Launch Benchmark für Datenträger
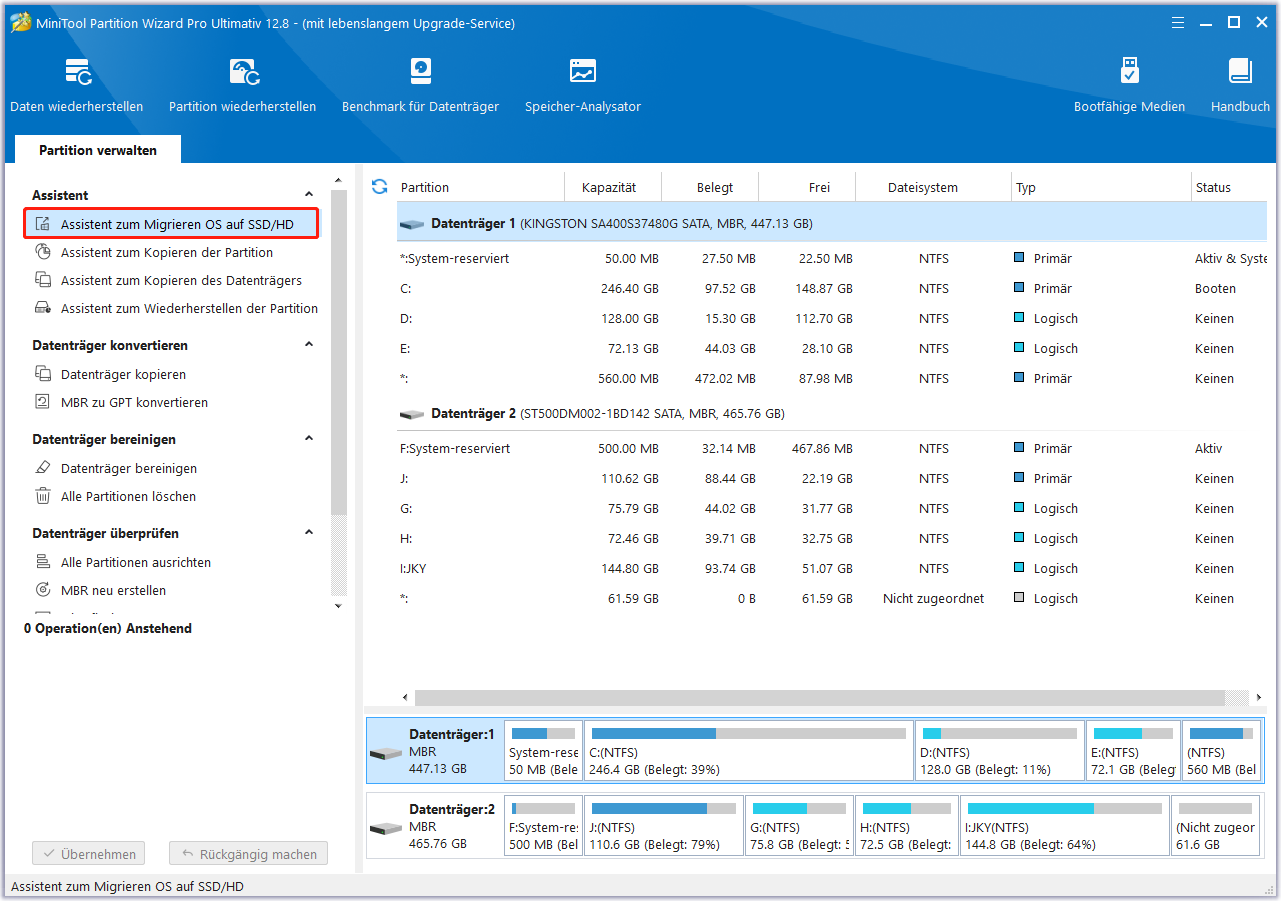This screenshot has width=1281, height=901. 420,86
